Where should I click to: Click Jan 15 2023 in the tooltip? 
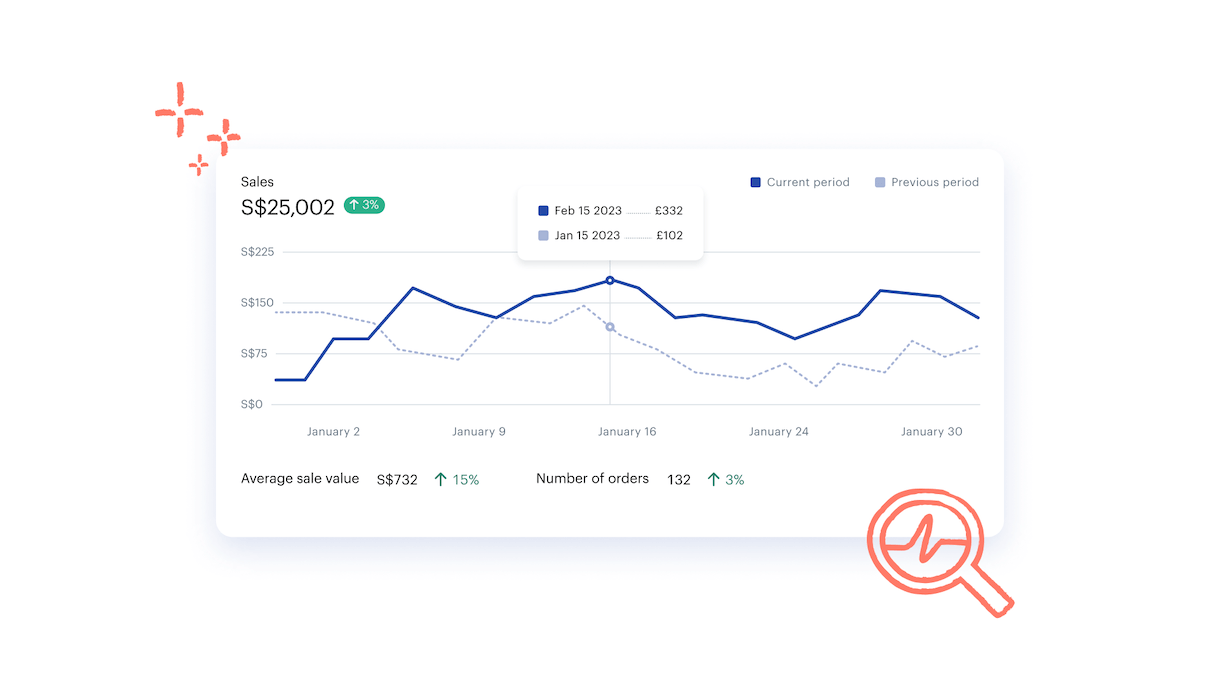coord(587,236)
